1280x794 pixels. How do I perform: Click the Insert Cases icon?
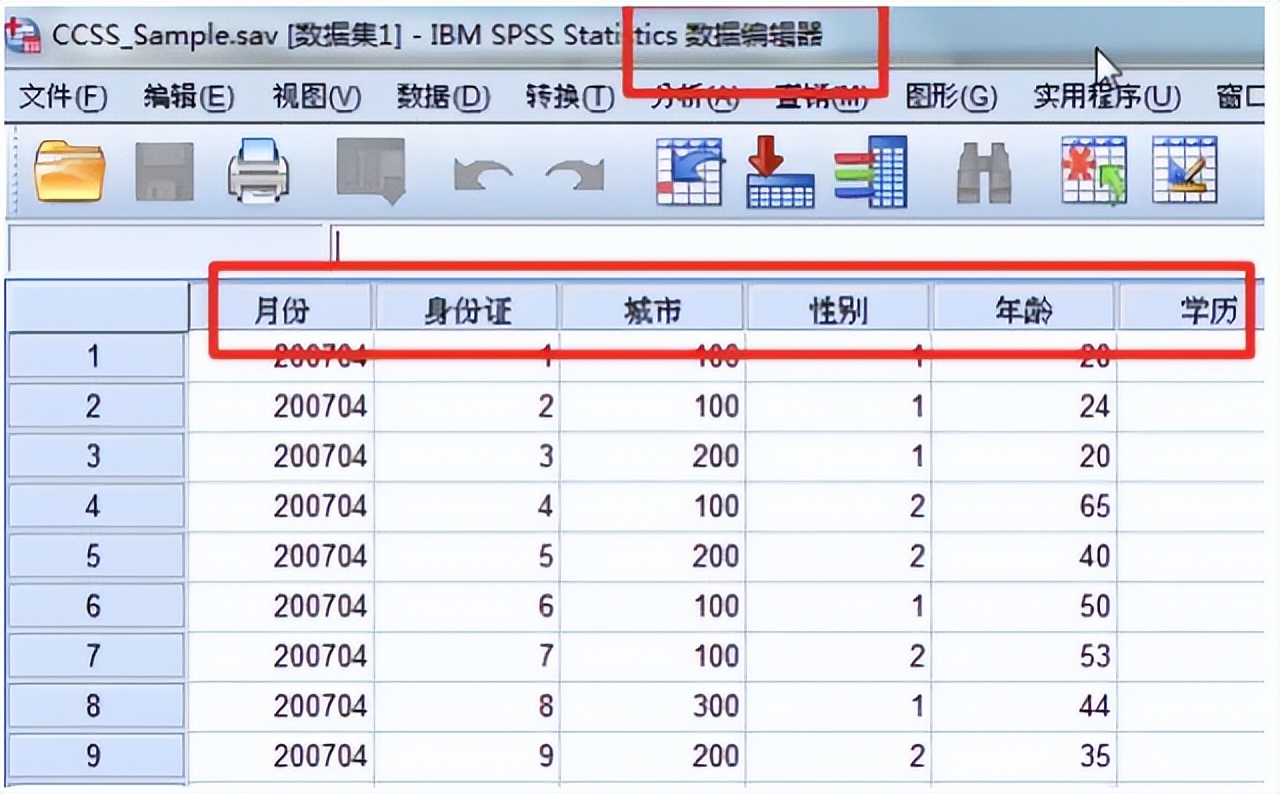click(x=1092, y=172)
